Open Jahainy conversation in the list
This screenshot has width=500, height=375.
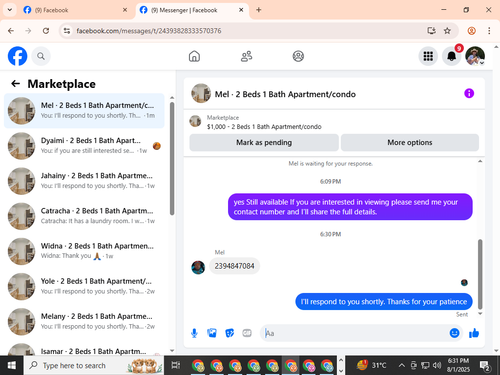pos(84,181)
